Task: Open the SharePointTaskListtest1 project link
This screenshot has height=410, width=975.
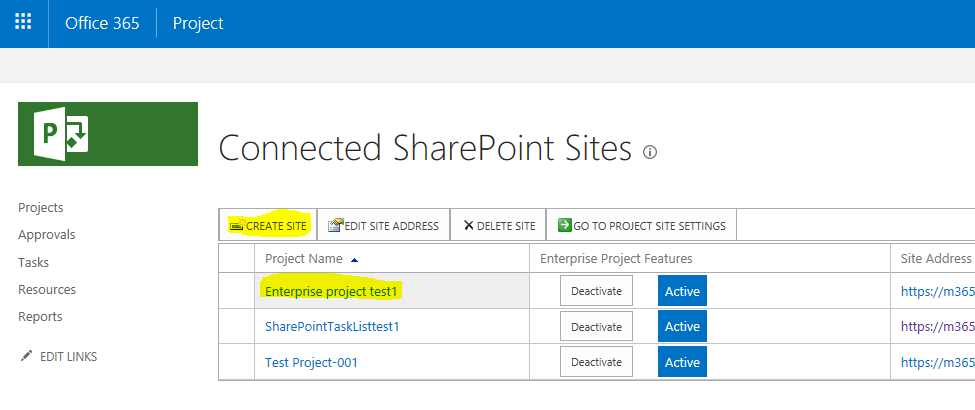Action: click(332, 327)
